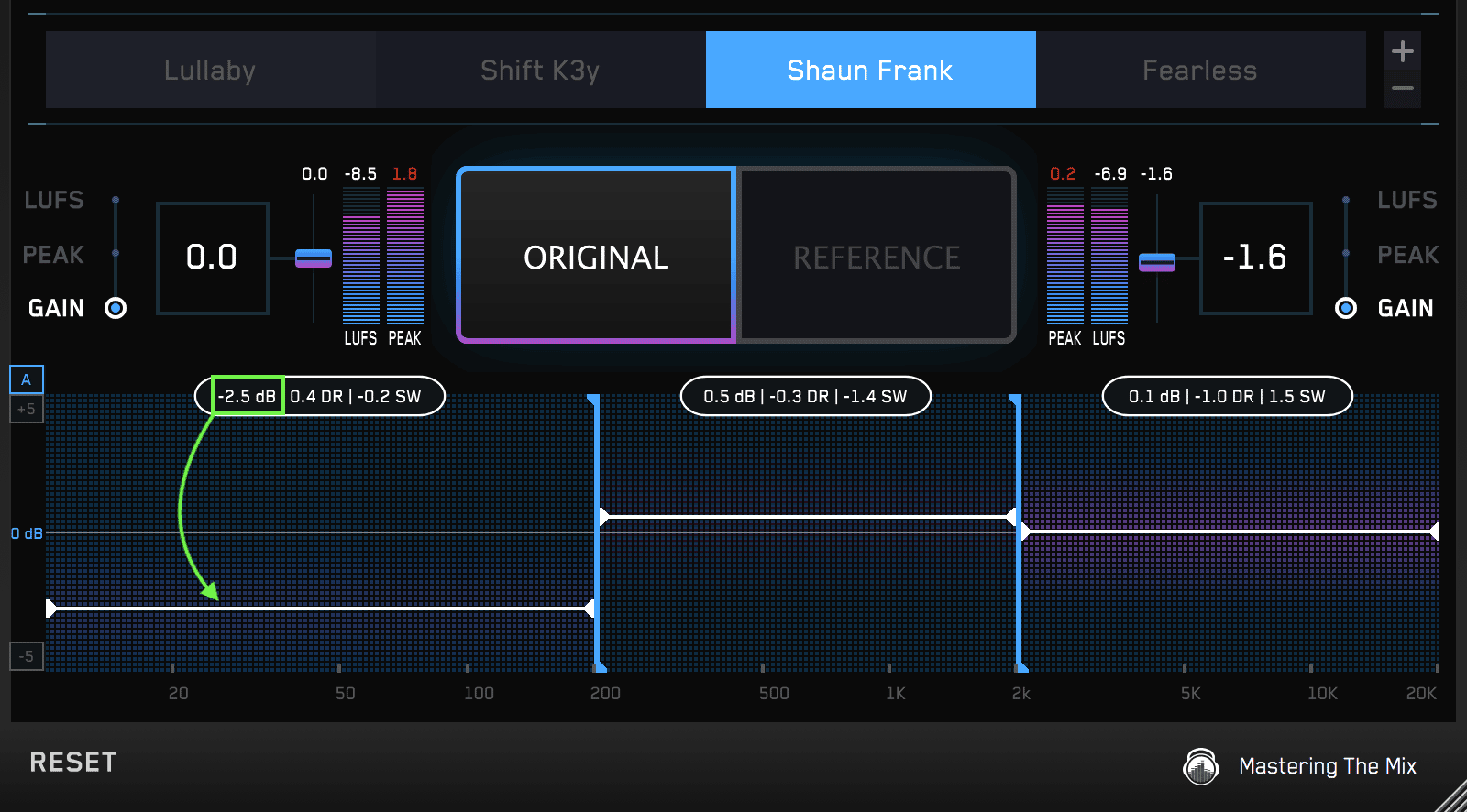The image size is (1467, 812).
Task: Select right GAIN radio button
Action: (x=1345, y=308)
